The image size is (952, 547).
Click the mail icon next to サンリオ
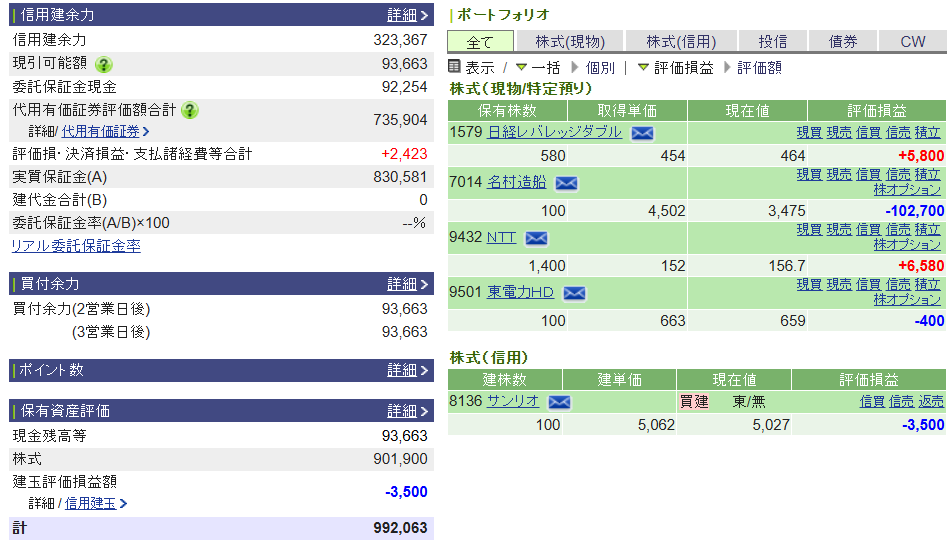click(x=559, y=402)
